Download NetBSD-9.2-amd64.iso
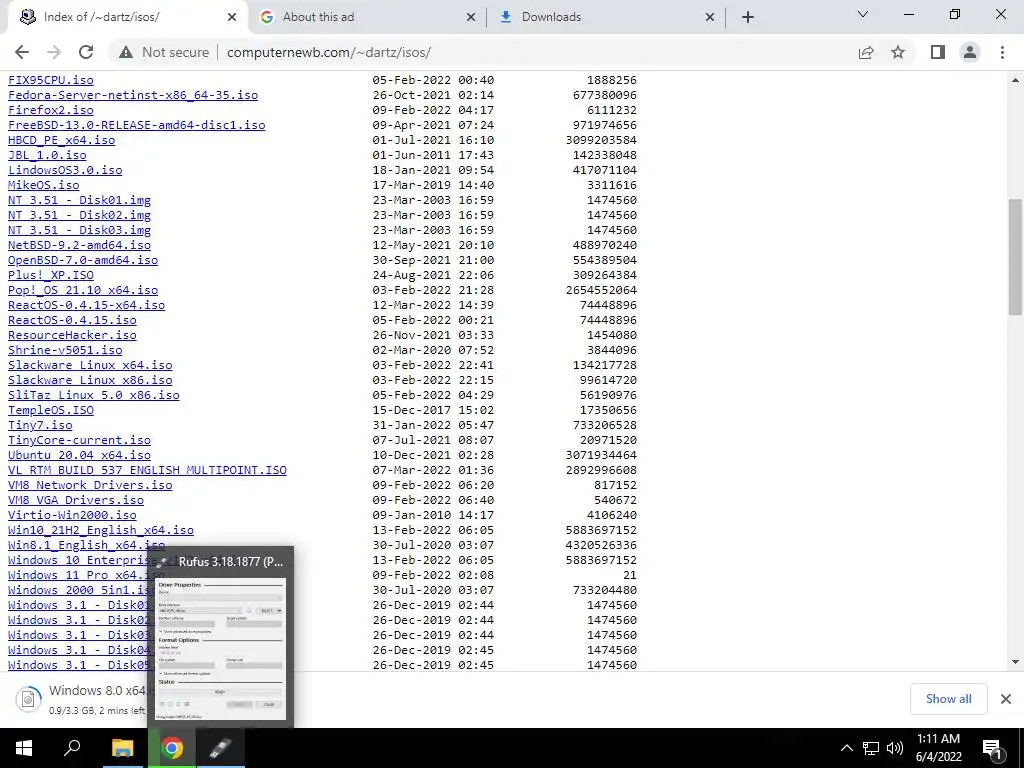1024x768 pixels. 80,245
